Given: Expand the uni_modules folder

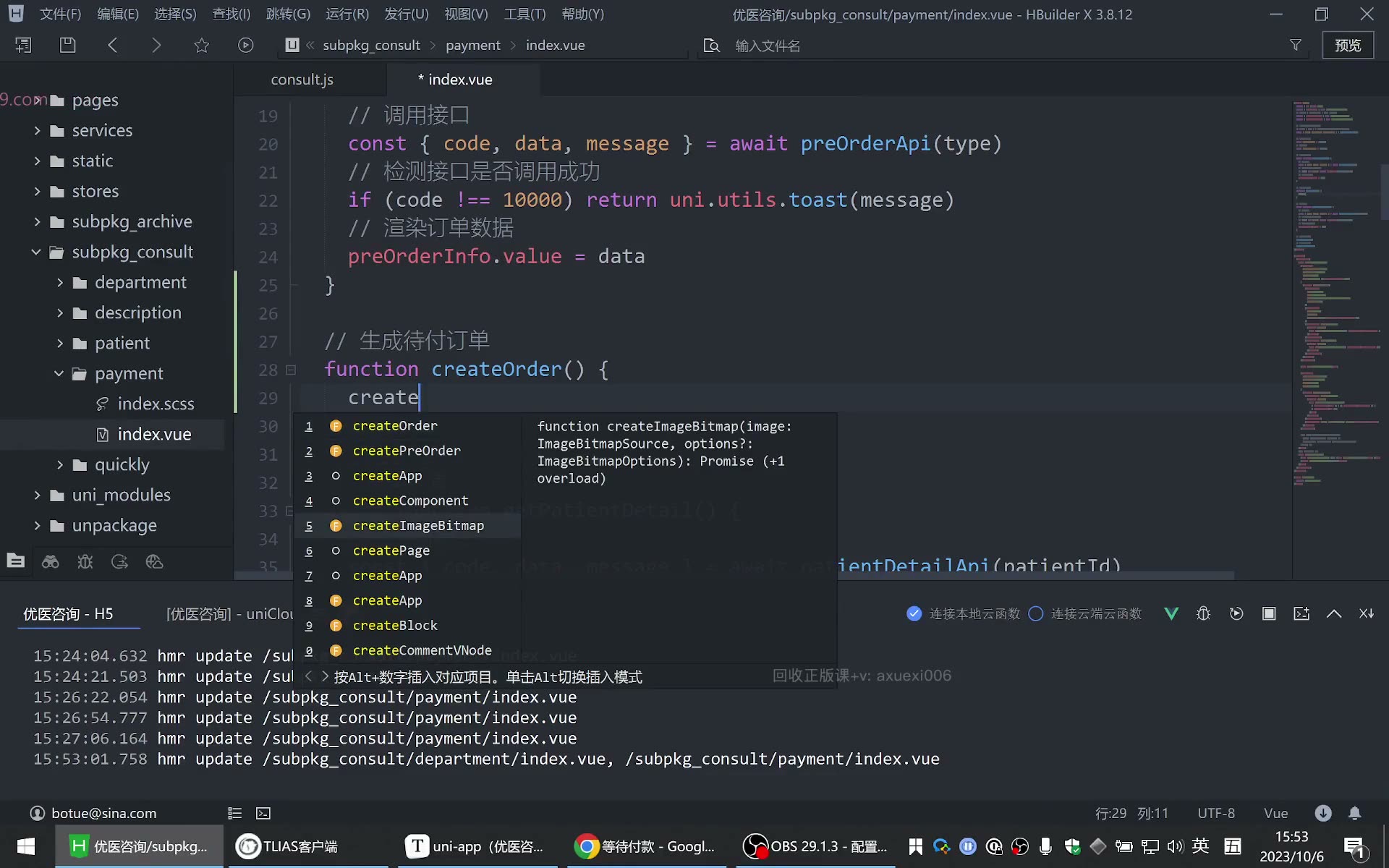Looking at the screenshot, I should 37,495.
